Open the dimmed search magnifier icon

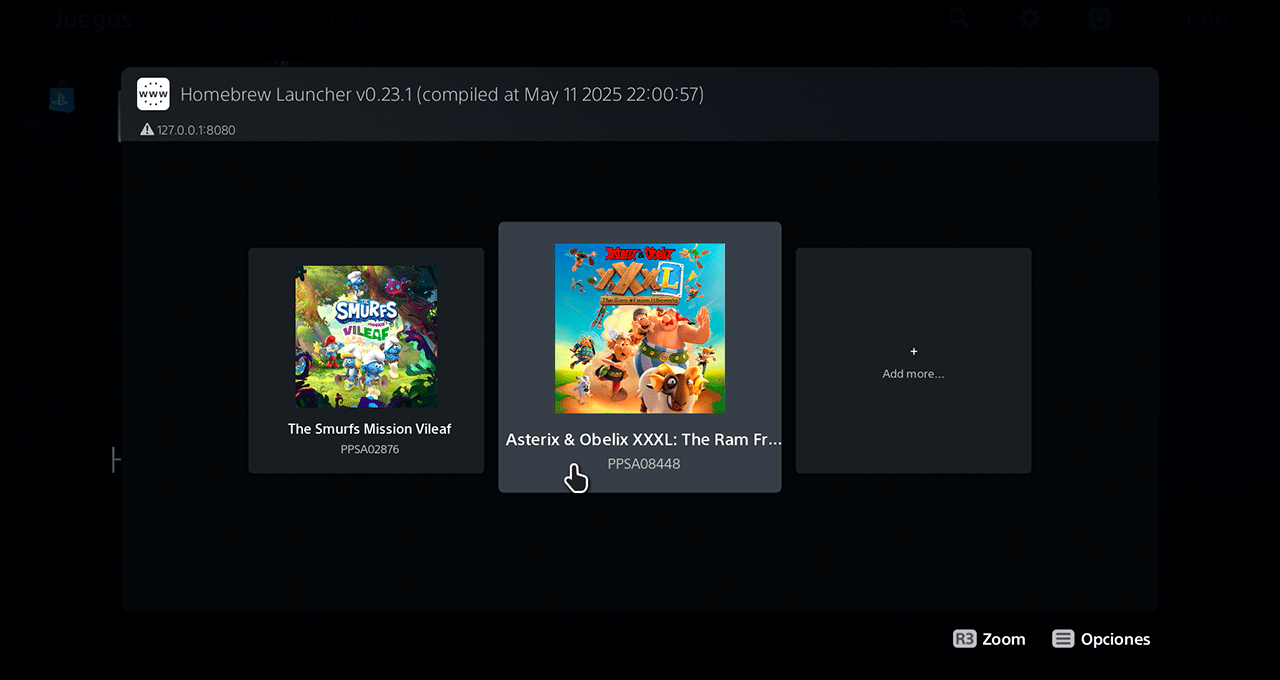click(959, 19)
